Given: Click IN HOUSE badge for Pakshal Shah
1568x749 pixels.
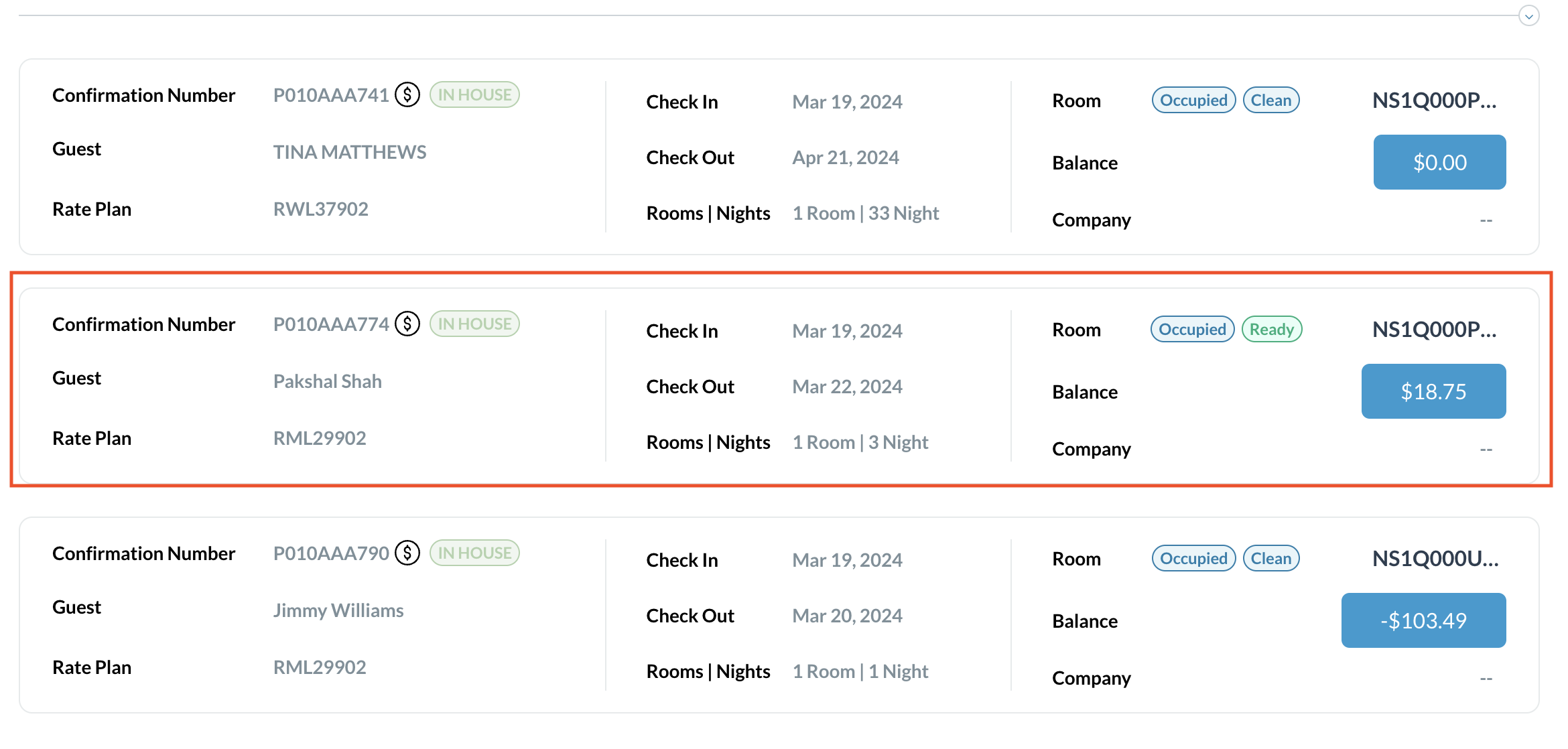Looking at the screenshot, I should pyautogui.click(x=474, y=324).
